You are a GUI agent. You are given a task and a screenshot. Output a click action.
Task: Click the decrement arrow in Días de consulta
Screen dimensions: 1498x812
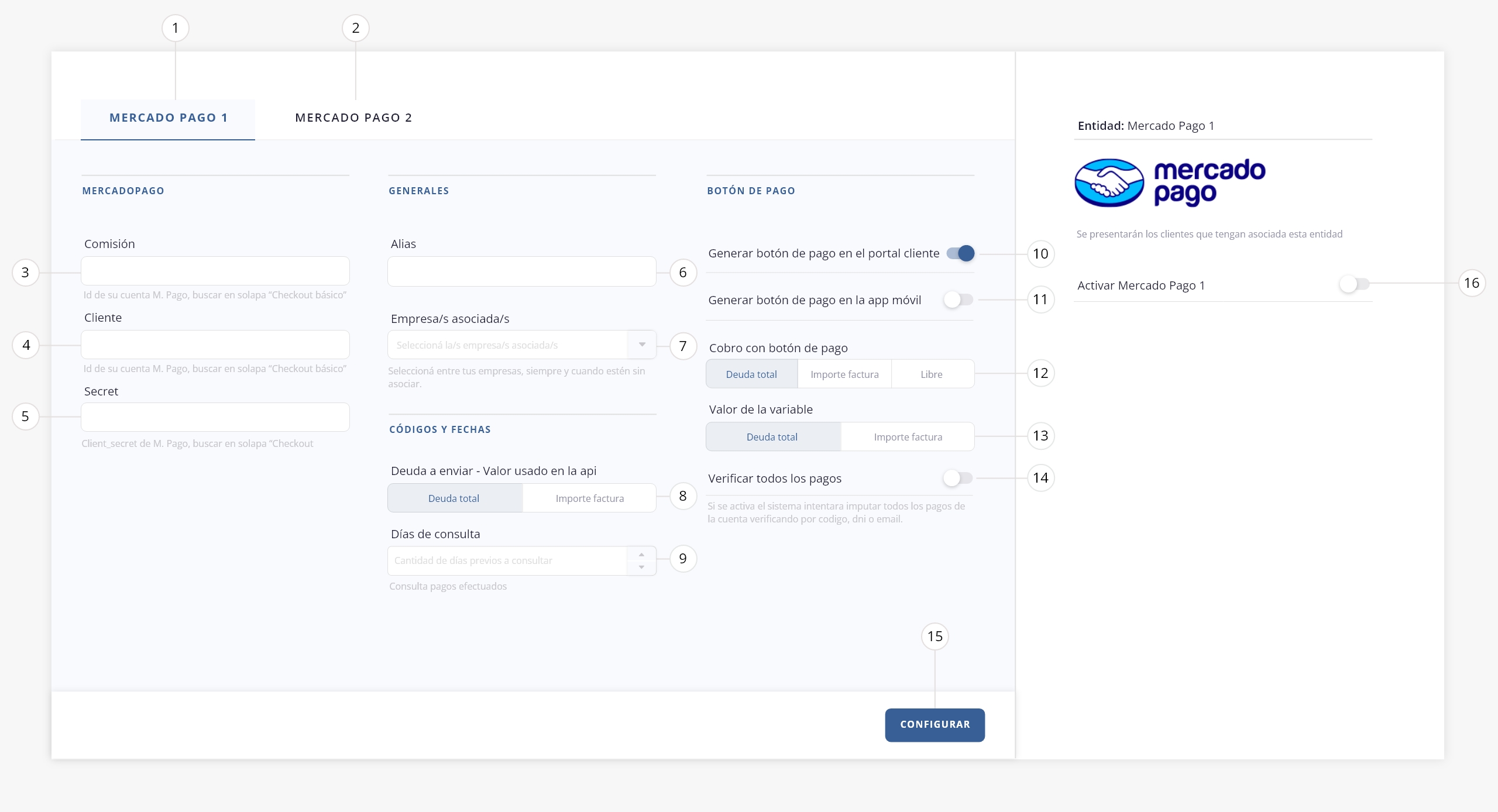641,567
